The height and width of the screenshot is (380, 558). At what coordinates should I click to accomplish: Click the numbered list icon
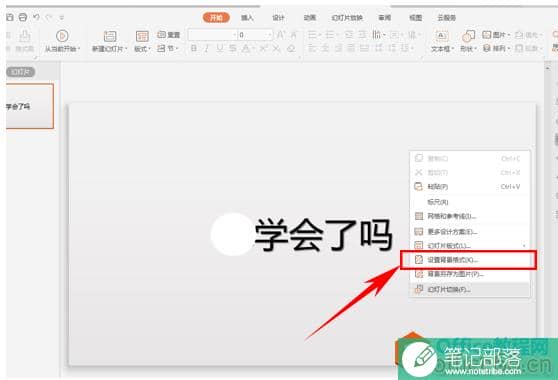tap(329, 35)
